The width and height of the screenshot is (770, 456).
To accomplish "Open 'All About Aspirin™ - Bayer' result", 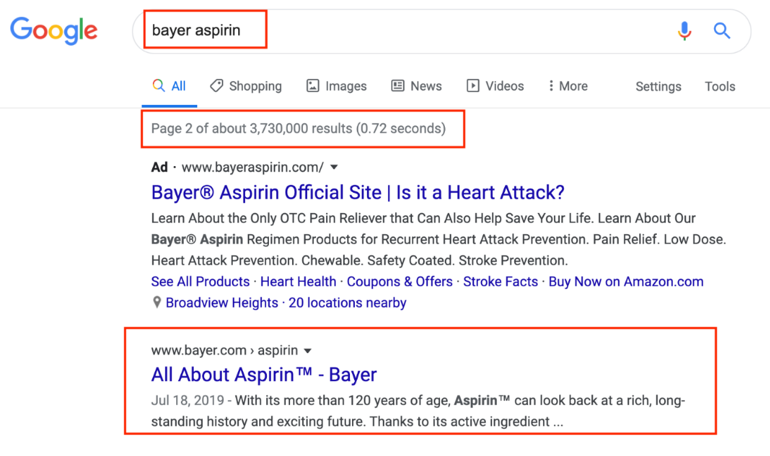I will tap(264, 375).
